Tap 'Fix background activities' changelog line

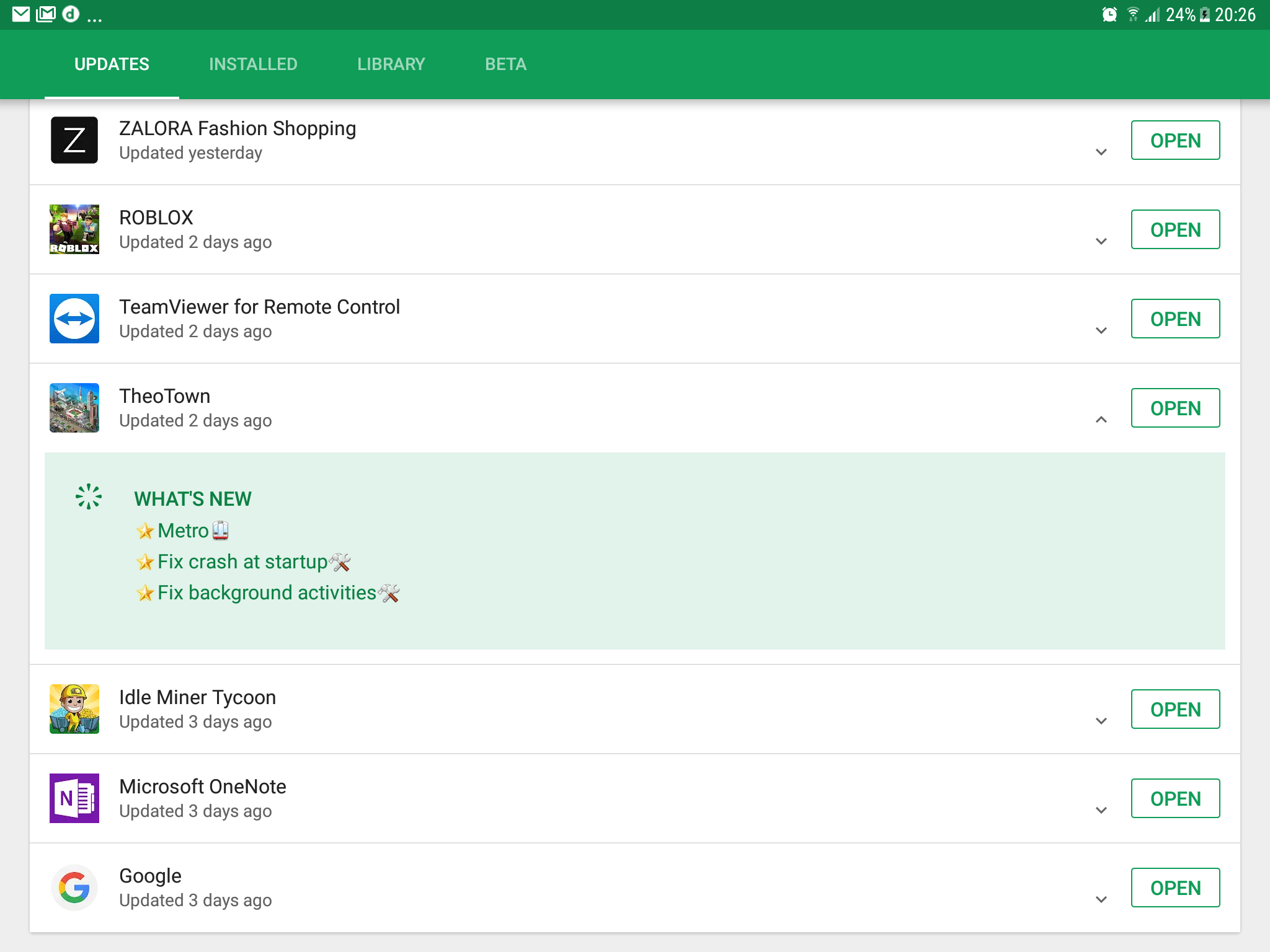click(267, 593)
